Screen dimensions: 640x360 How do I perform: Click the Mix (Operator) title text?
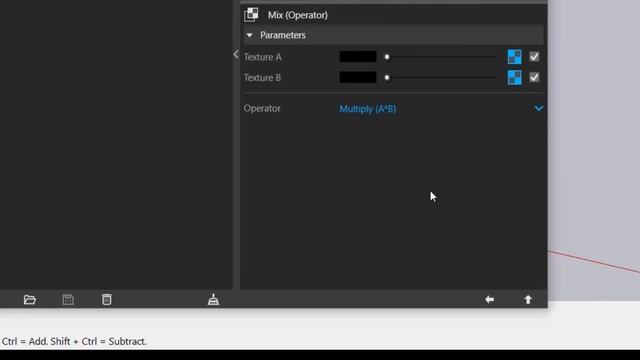coord(298,15)
